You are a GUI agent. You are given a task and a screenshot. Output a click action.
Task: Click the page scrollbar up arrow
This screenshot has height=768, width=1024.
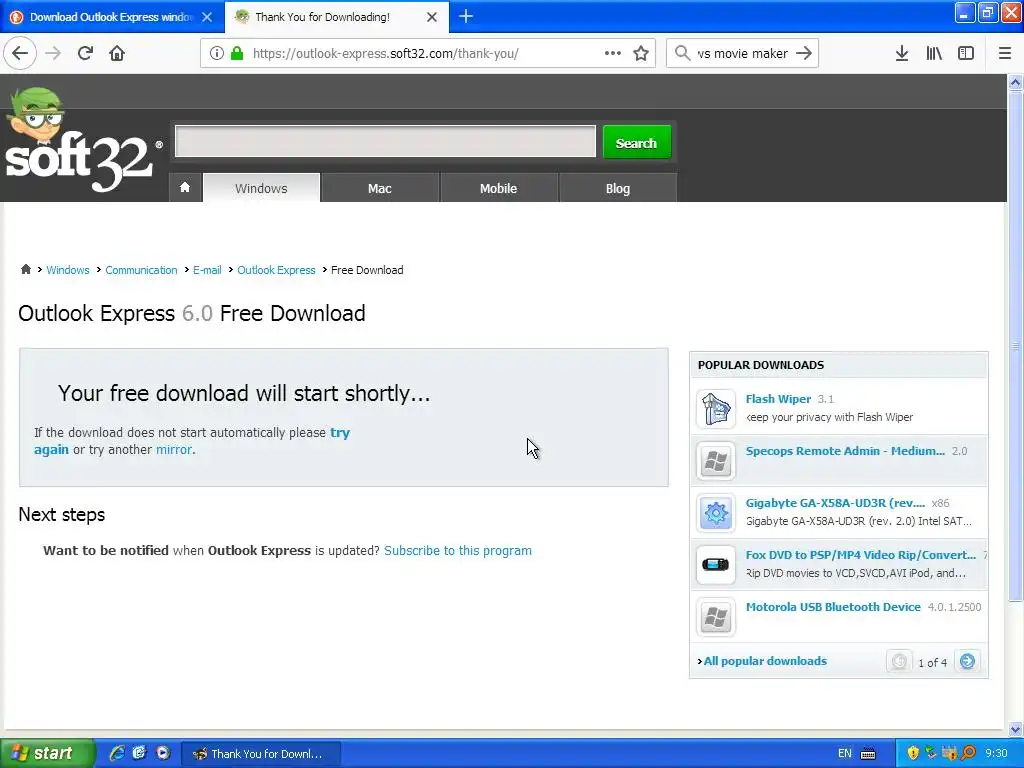pyautogui.click(x=1015, y=82)
